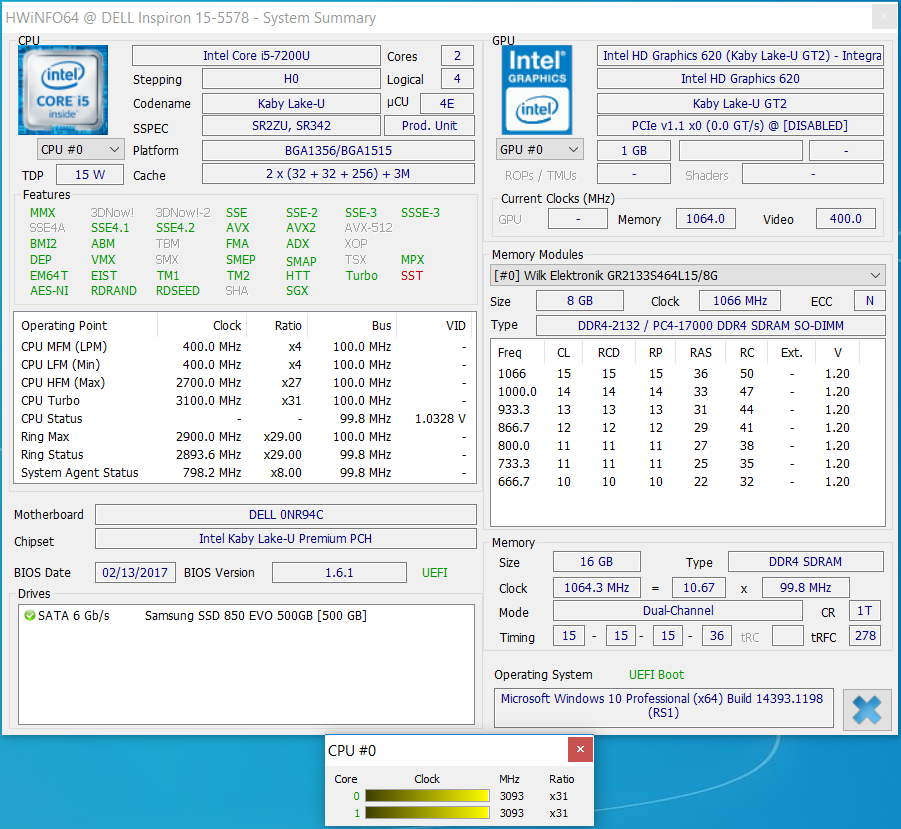
Task: Click the green UEFI Boot label
Action: pos(656,675)
